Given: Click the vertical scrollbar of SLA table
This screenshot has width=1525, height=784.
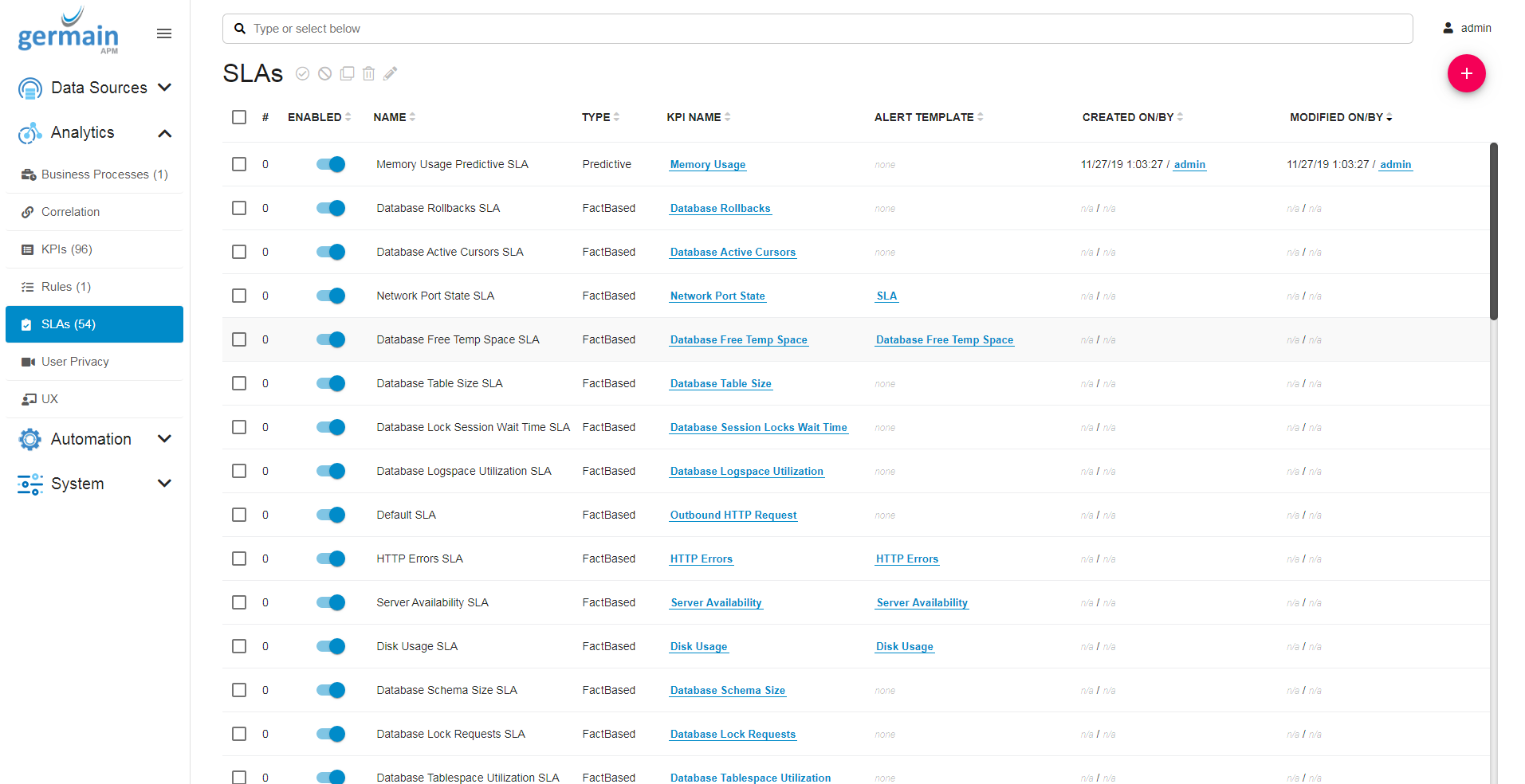Looking at the screenshot, I should (x=1493, y=231).
